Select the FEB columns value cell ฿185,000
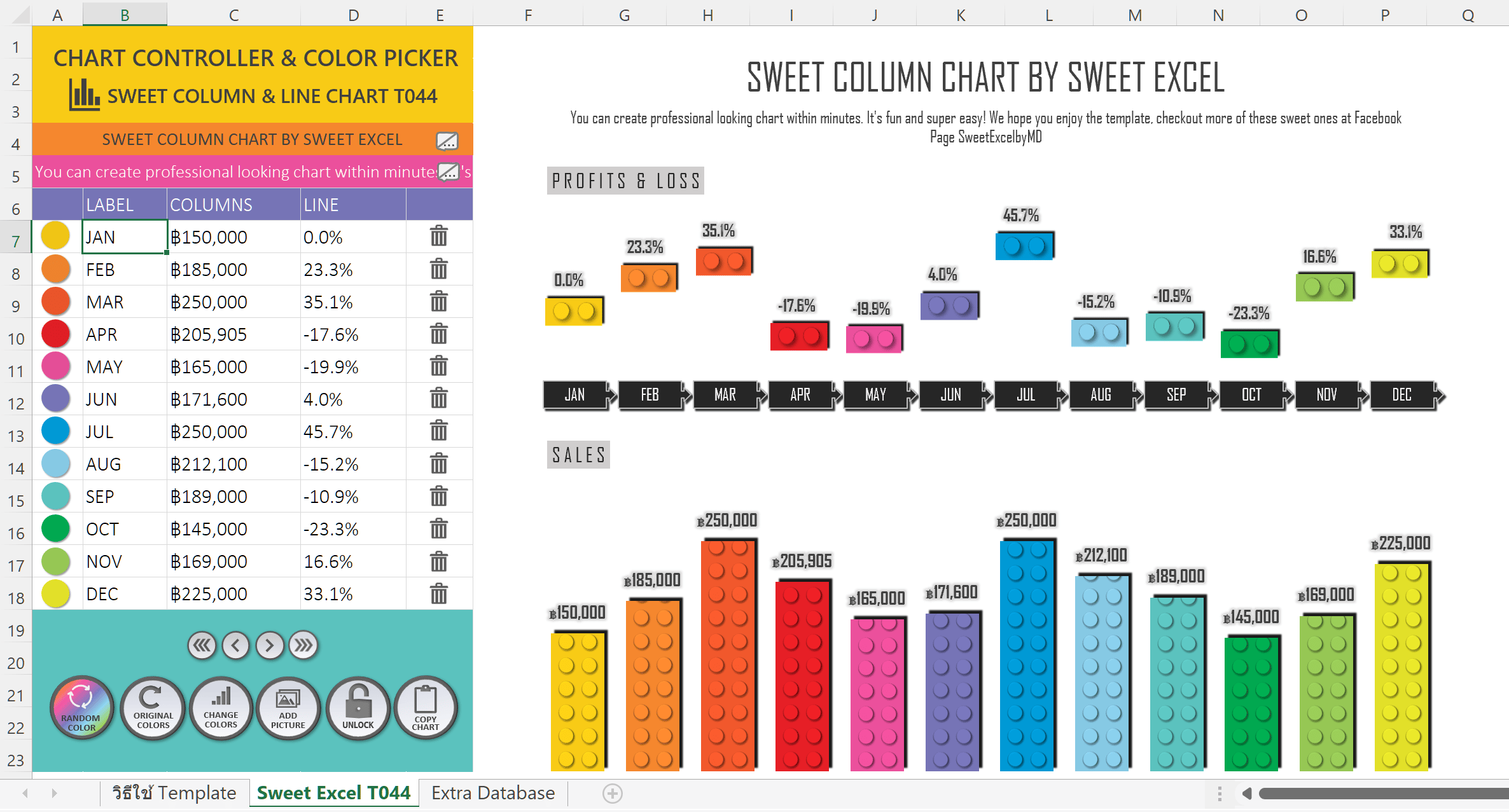1509x812 pixels. tap(233, 270)
